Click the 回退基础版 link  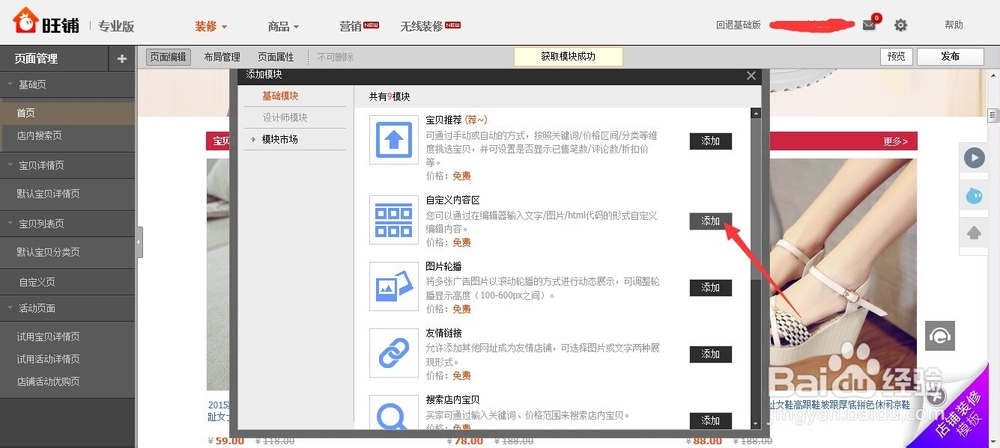739,25
